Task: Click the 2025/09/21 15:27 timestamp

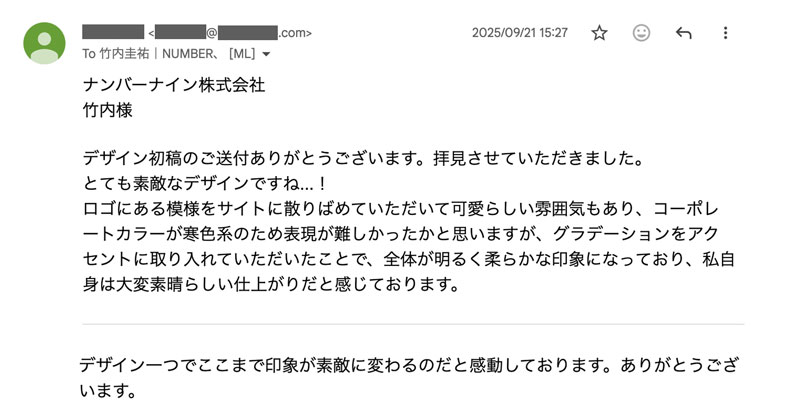Action: [x=519, y=33]
